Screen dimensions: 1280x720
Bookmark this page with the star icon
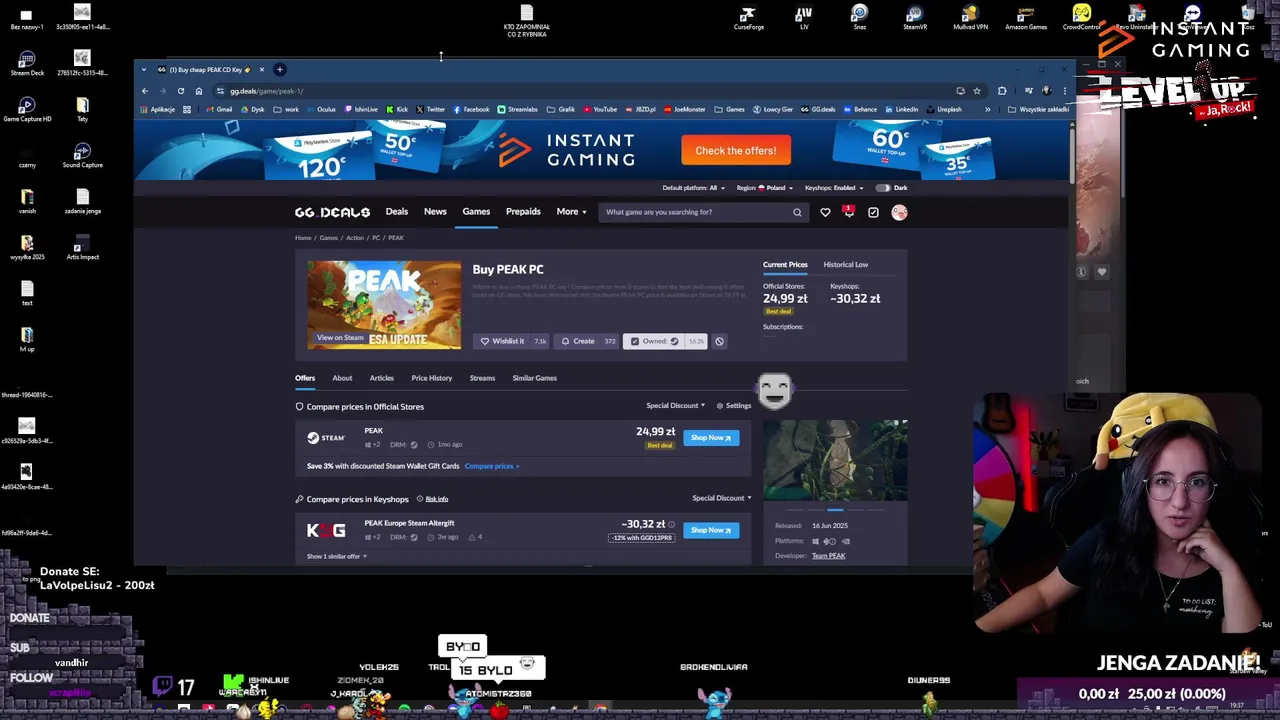[977, 91]
